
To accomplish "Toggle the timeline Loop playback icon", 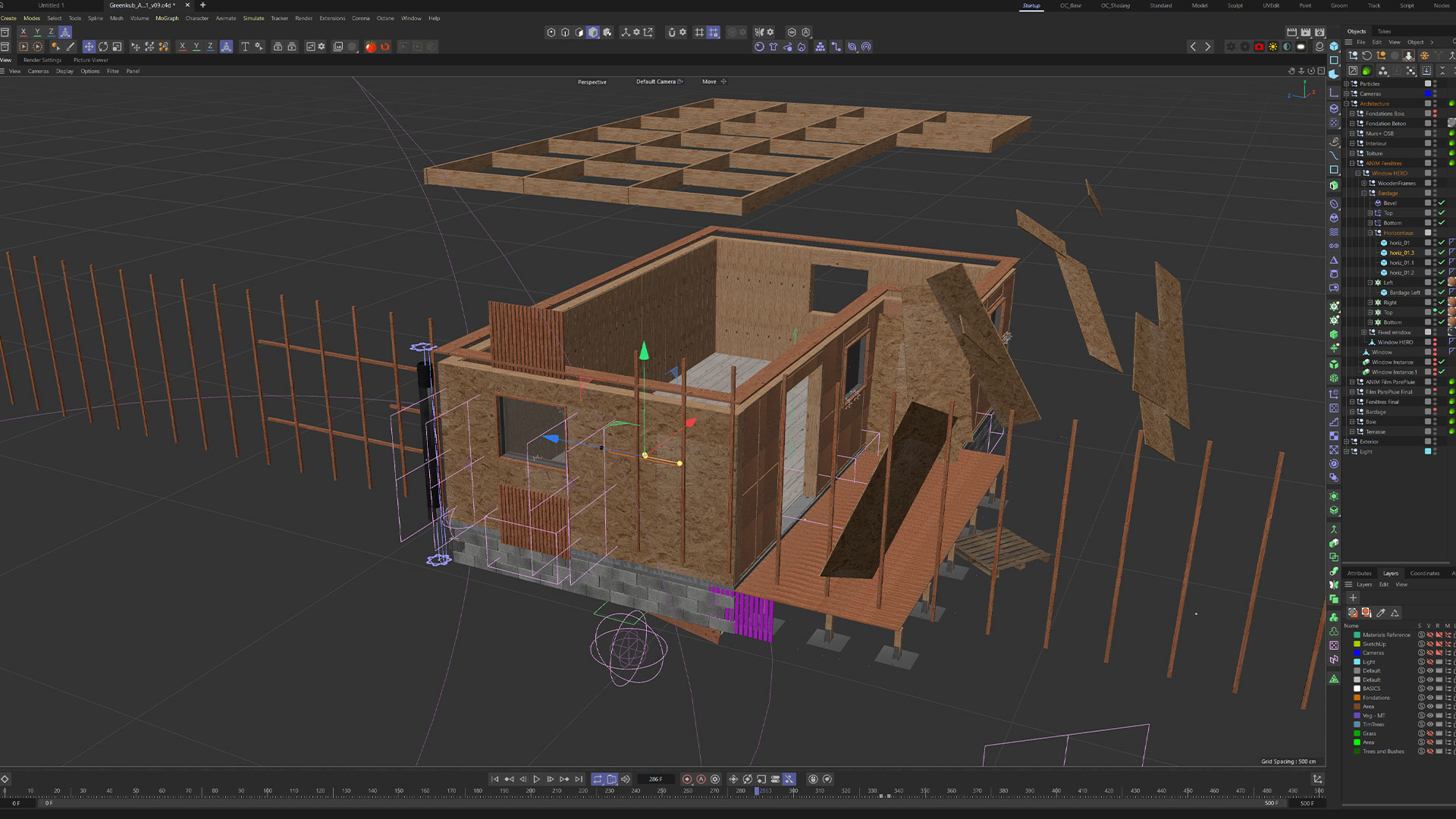I will (598, 780).
